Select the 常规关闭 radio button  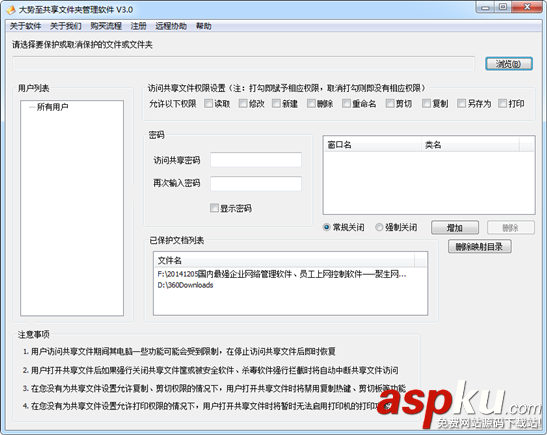point(327,227)
